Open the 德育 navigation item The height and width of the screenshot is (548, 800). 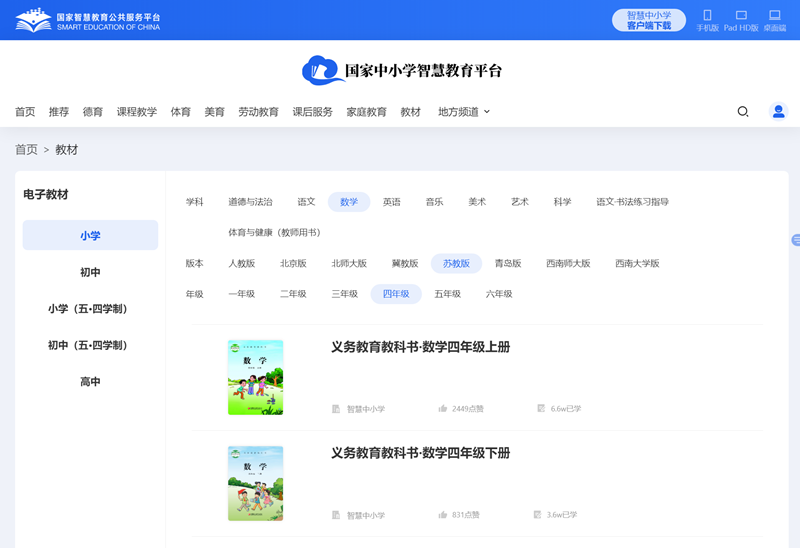pyautogui.click(x=93, y=112)
